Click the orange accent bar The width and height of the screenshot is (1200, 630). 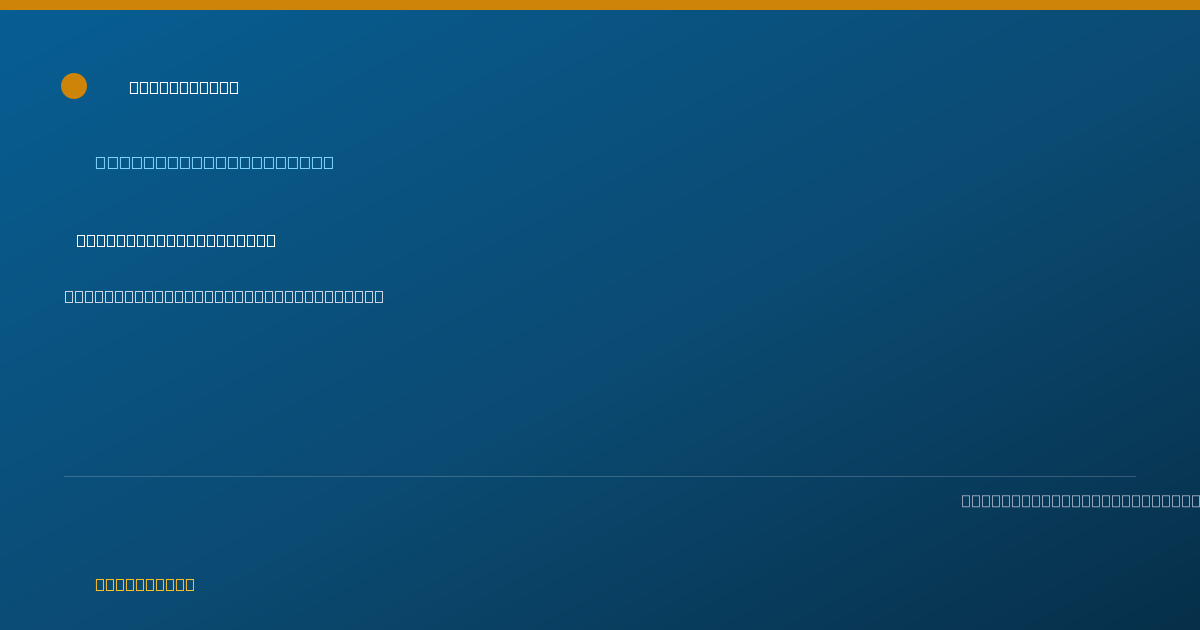click(x=600, y=5)
